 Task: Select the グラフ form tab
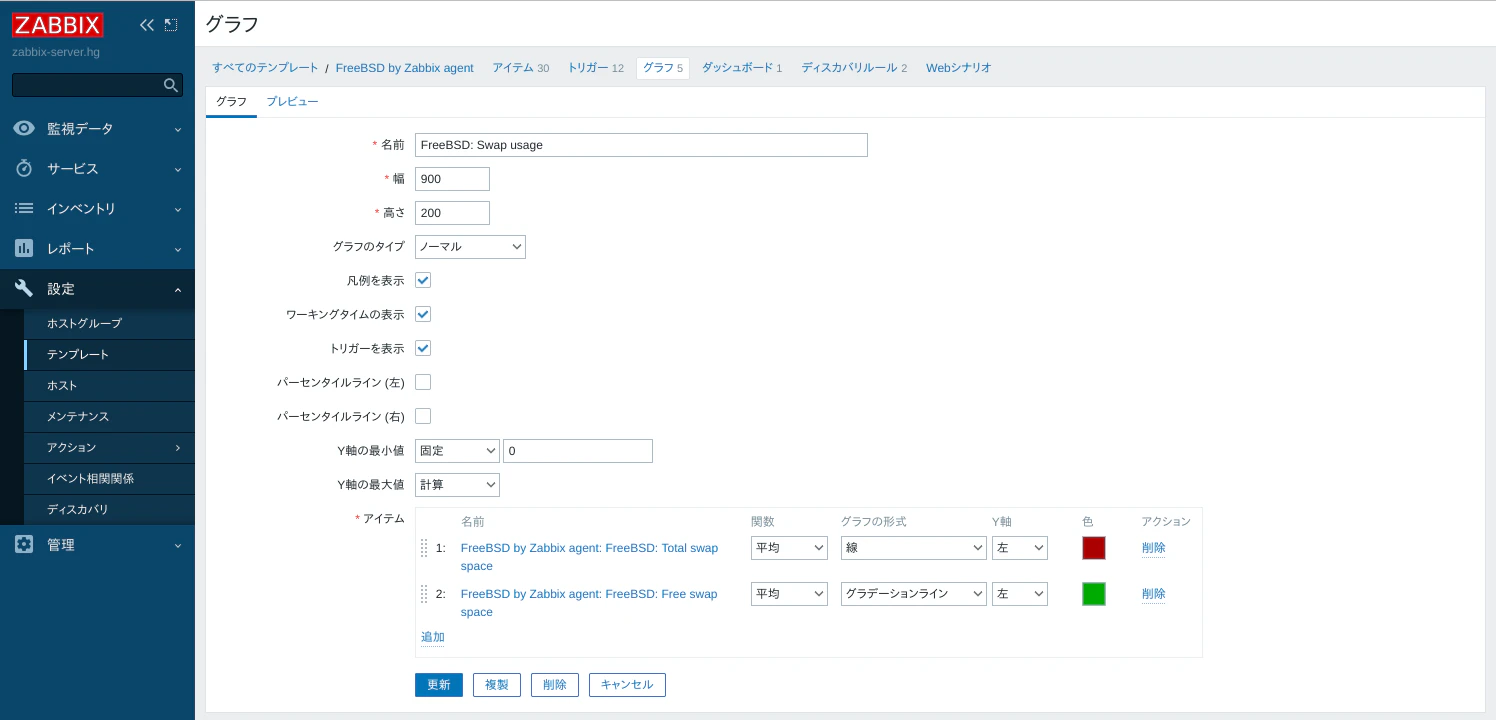[x=231, y=102]
